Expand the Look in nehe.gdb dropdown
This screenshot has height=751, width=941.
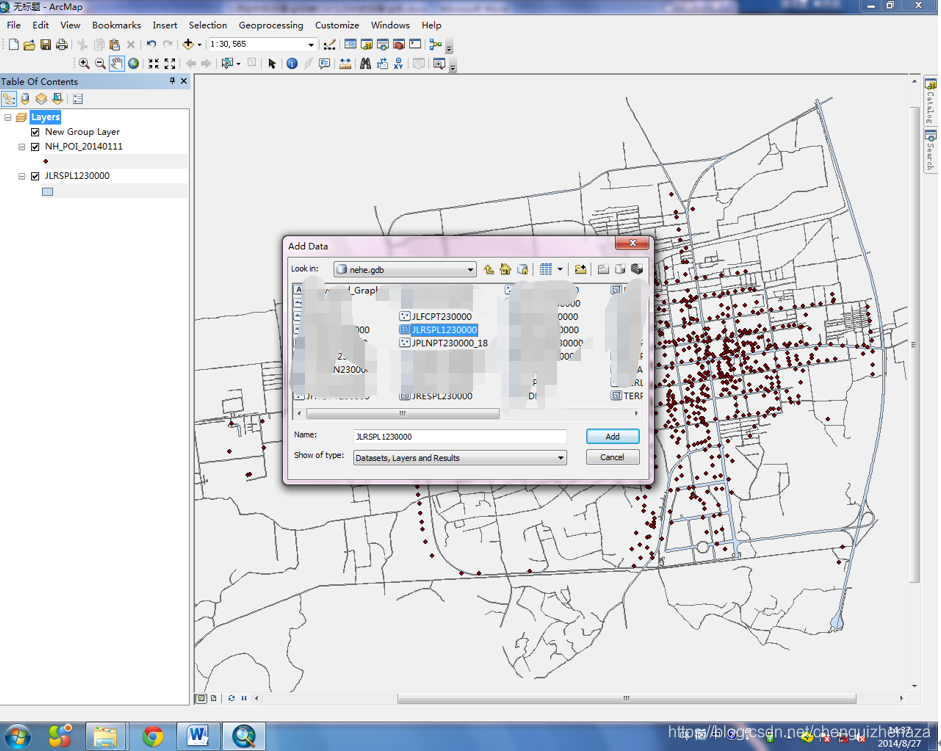(x=470, y=270)
